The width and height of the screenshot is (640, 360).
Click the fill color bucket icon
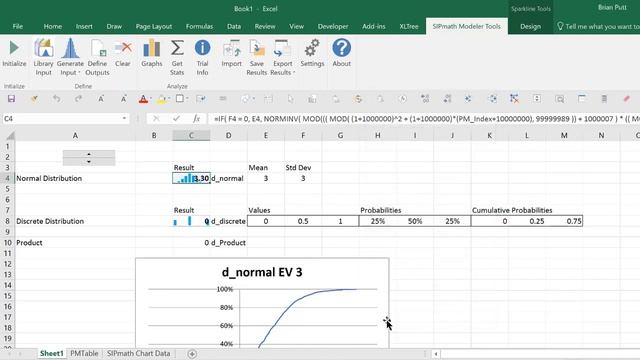coord(161,99)
